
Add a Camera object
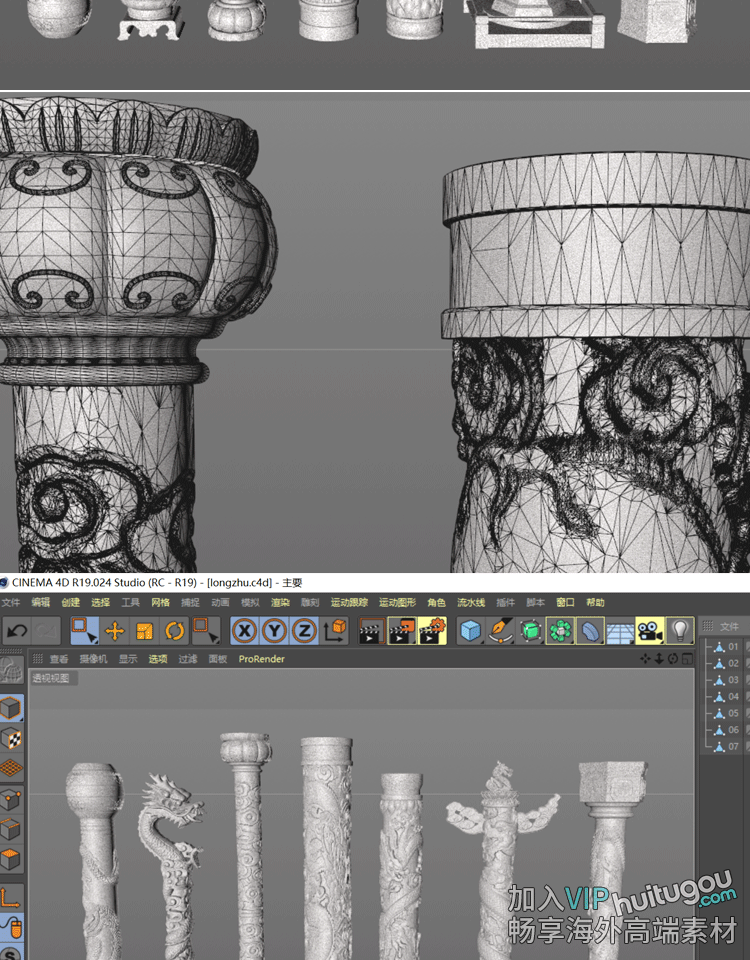[x=650, y=631]
